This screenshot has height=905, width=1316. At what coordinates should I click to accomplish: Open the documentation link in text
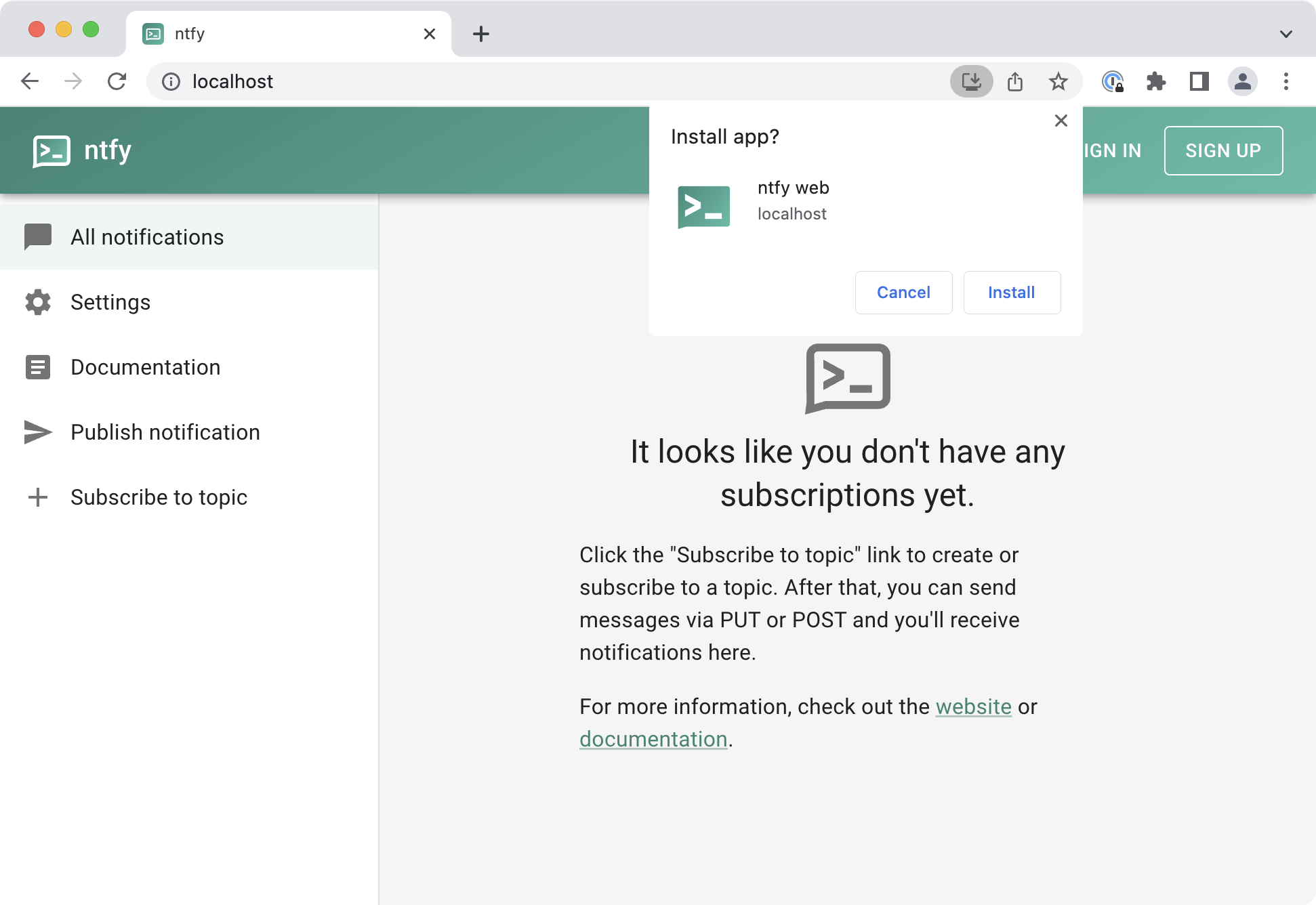653,739
